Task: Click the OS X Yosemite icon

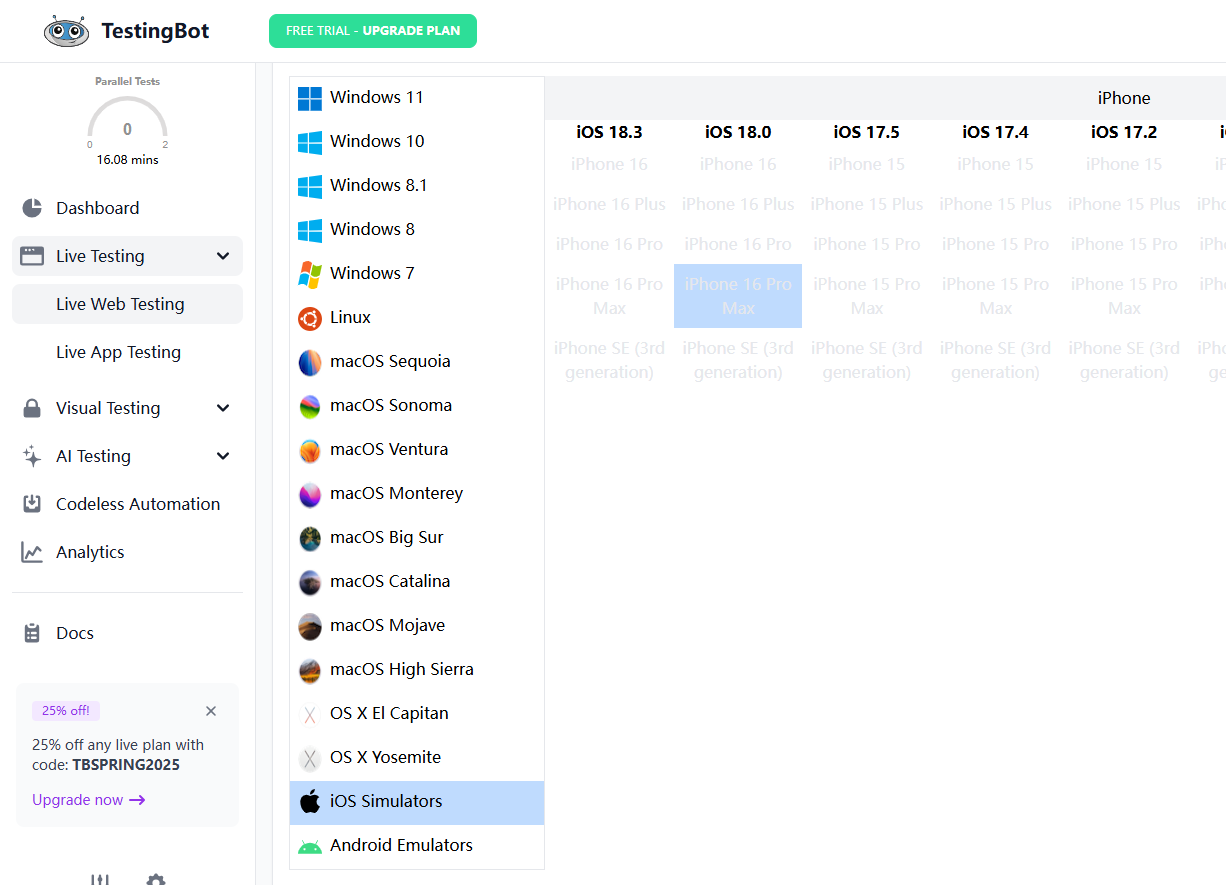Action: click(310, 758)
